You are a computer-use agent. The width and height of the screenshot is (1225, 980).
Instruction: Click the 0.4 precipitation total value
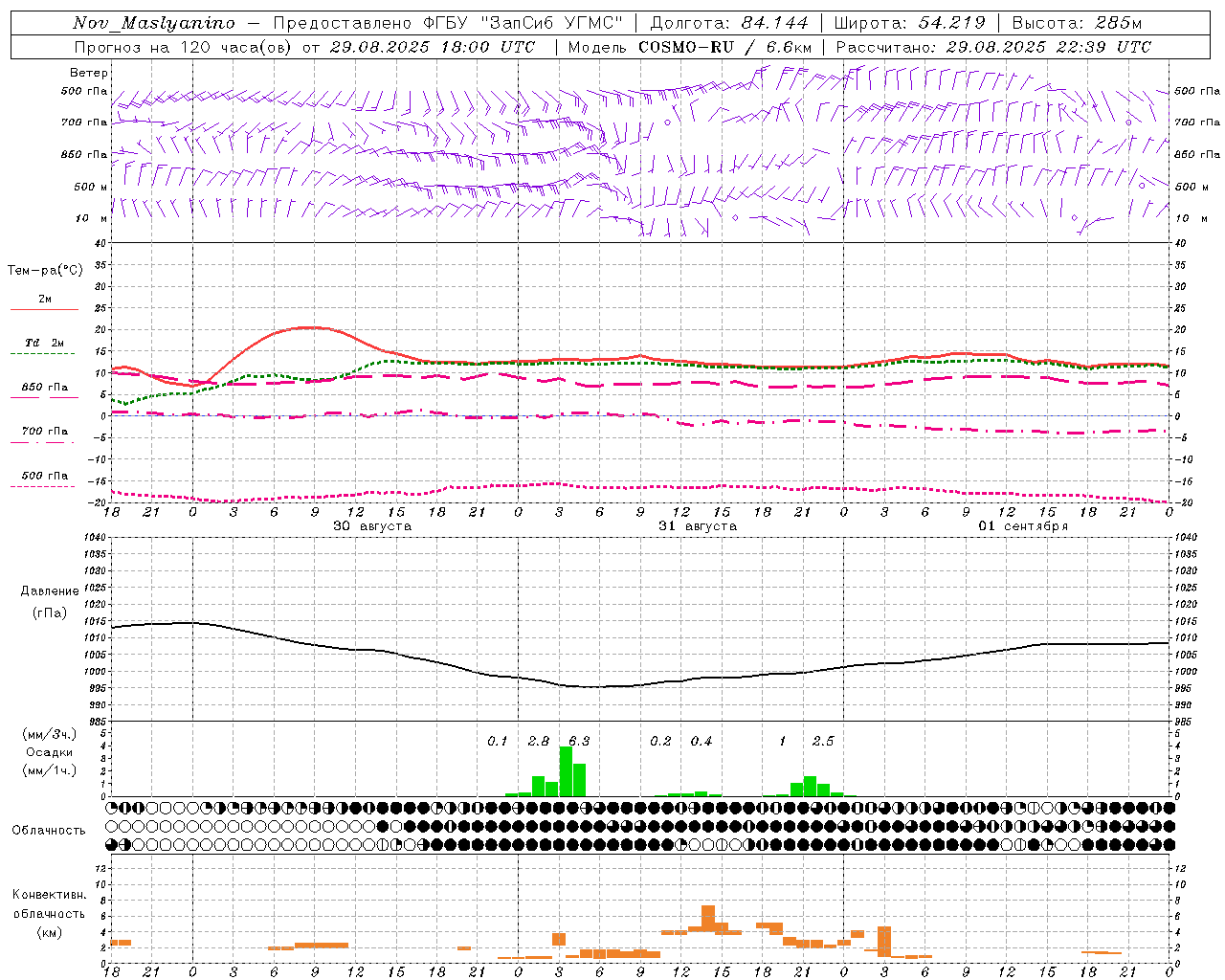pos(702,742)
